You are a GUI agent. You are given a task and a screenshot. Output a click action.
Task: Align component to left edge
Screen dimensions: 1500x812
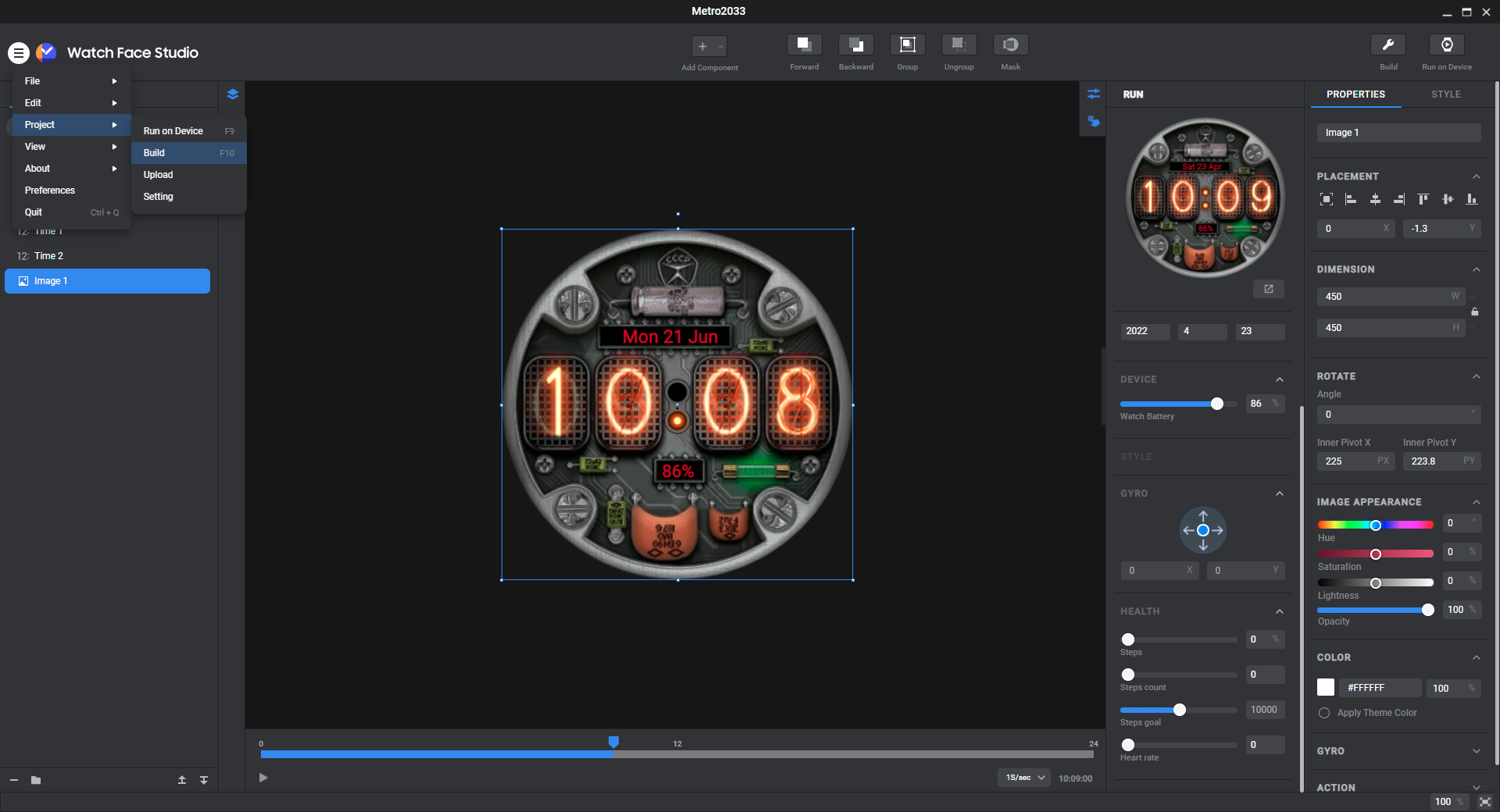(1351, 199)
